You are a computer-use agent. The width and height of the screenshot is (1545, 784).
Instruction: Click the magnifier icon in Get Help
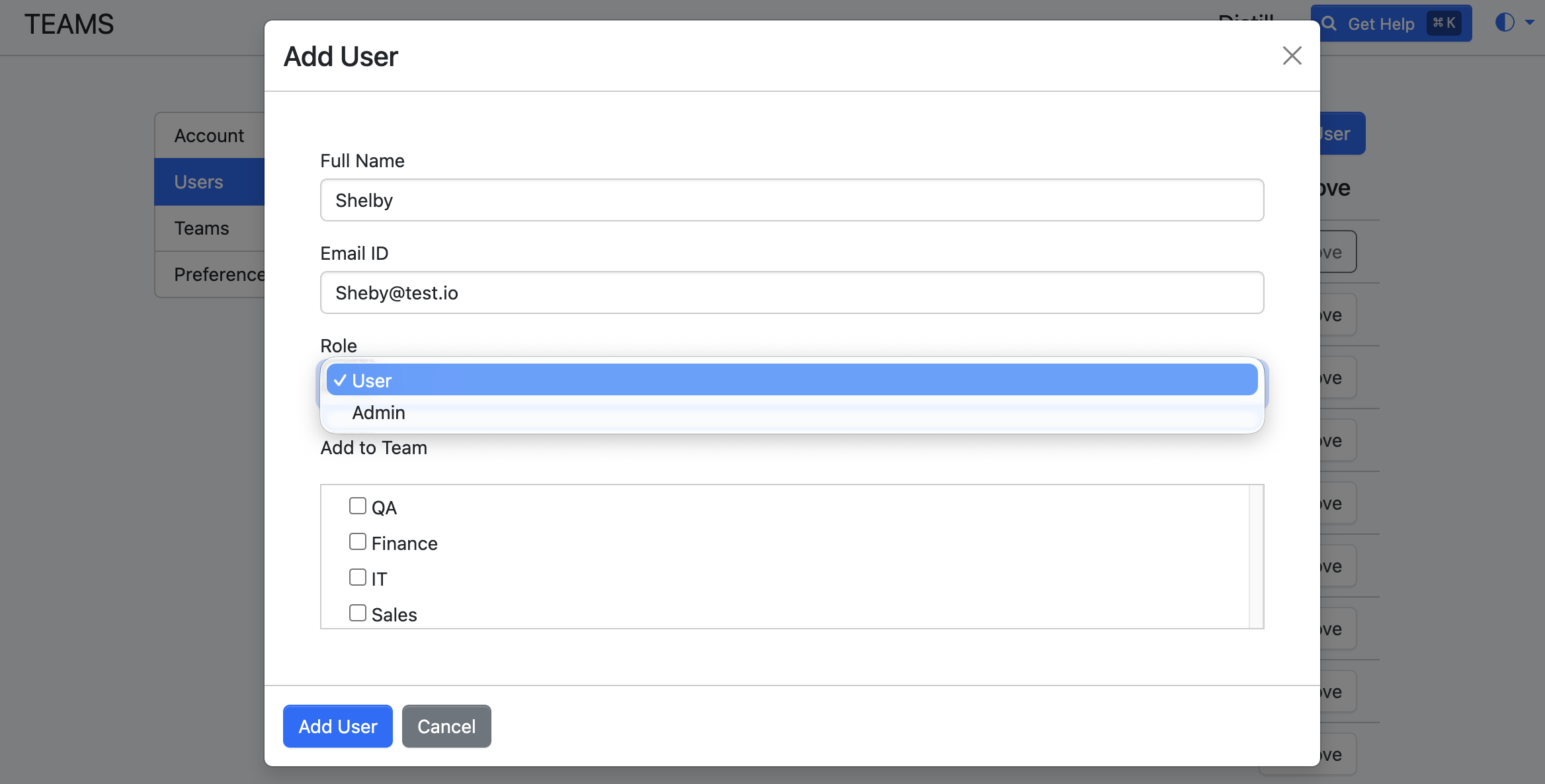pos(1329,23)
